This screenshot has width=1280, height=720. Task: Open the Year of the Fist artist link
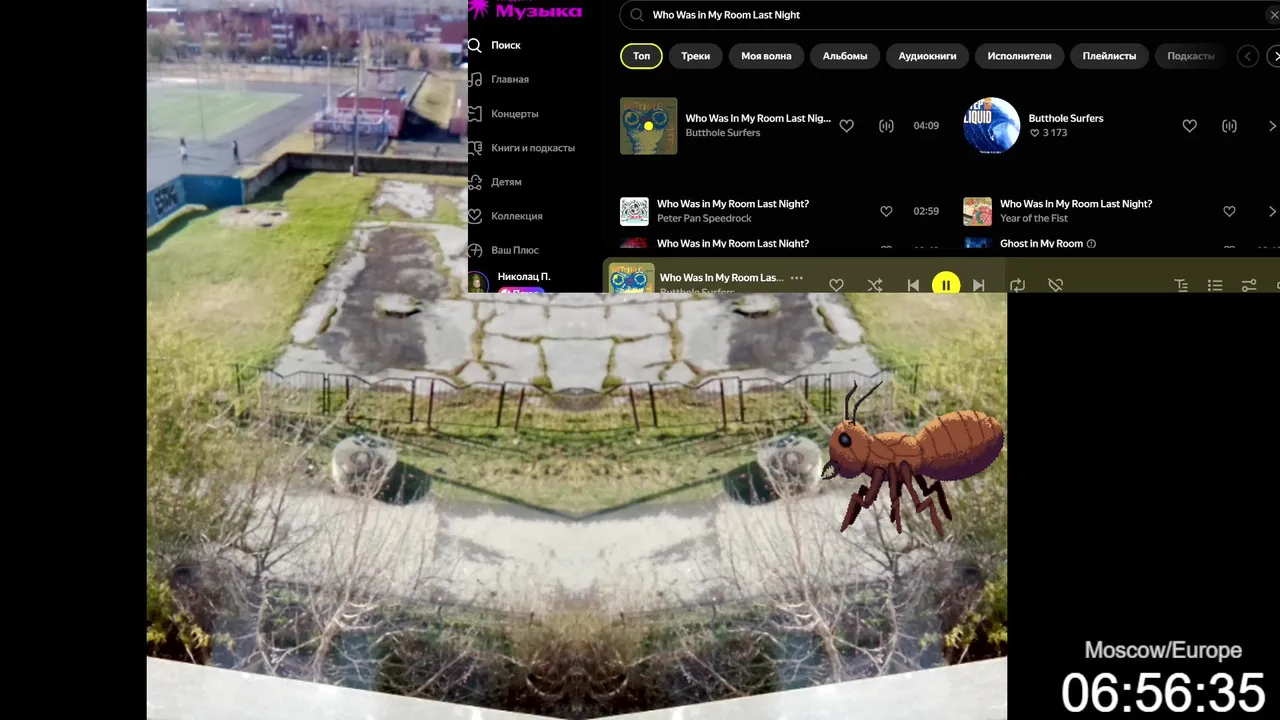click(x=1034, y=218)
